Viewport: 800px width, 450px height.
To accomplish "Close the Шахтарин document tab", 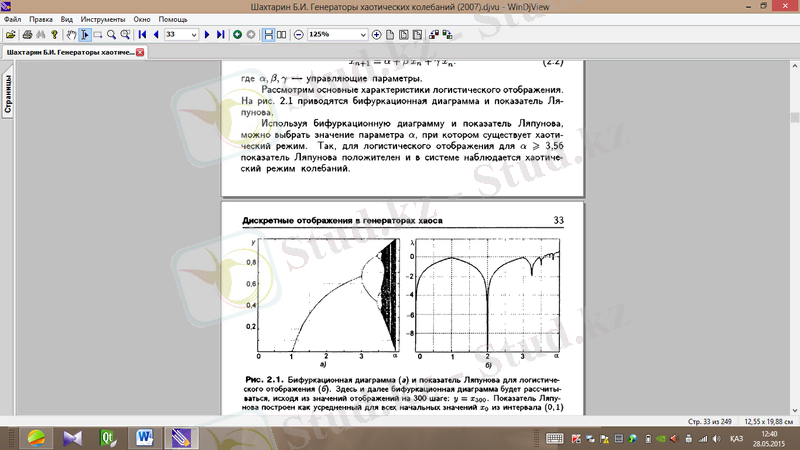I will 140,52.
